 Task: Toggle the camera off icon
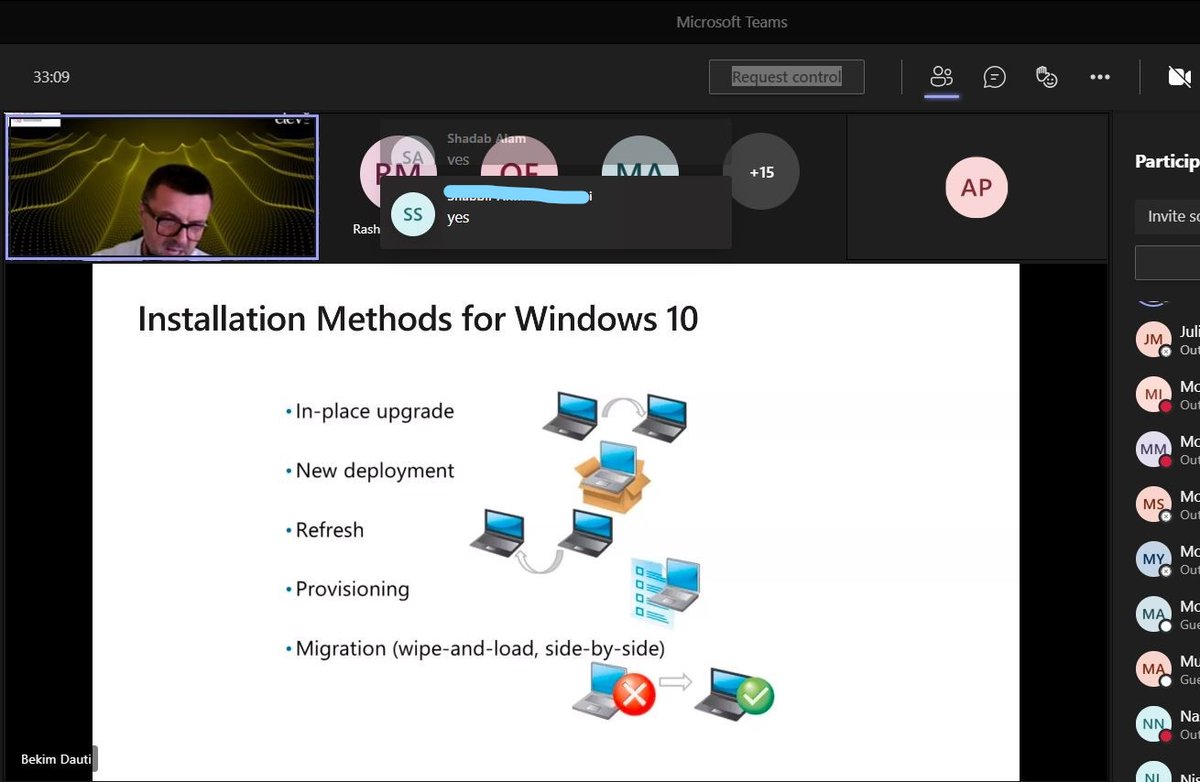(1179, 77)
